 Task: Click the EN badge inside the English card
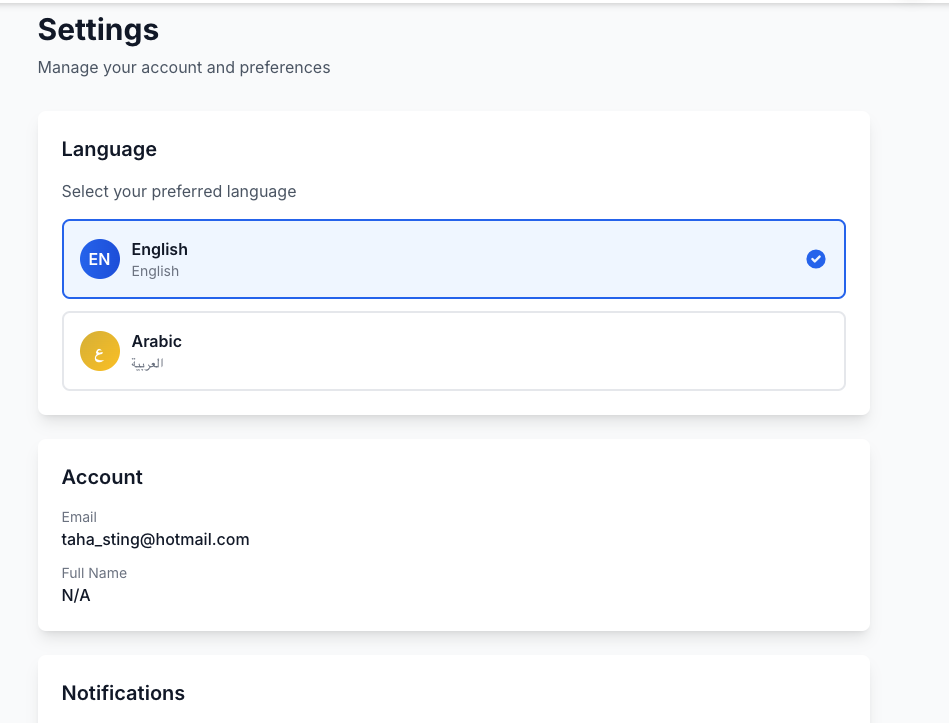pos(99,259)
